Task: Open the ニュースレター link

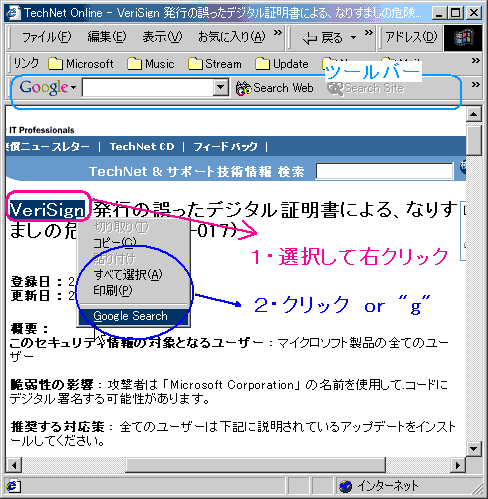Action: click(47, 146)
